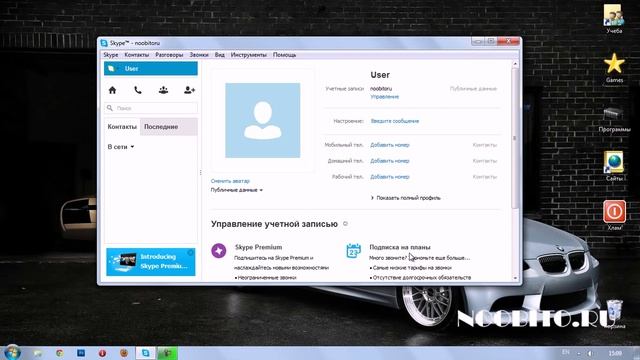The width and height of the screenshot is (640, 360).
Task: Open the call phones dial pad icon
Action: pyautogui.click(x=138, y=90)
